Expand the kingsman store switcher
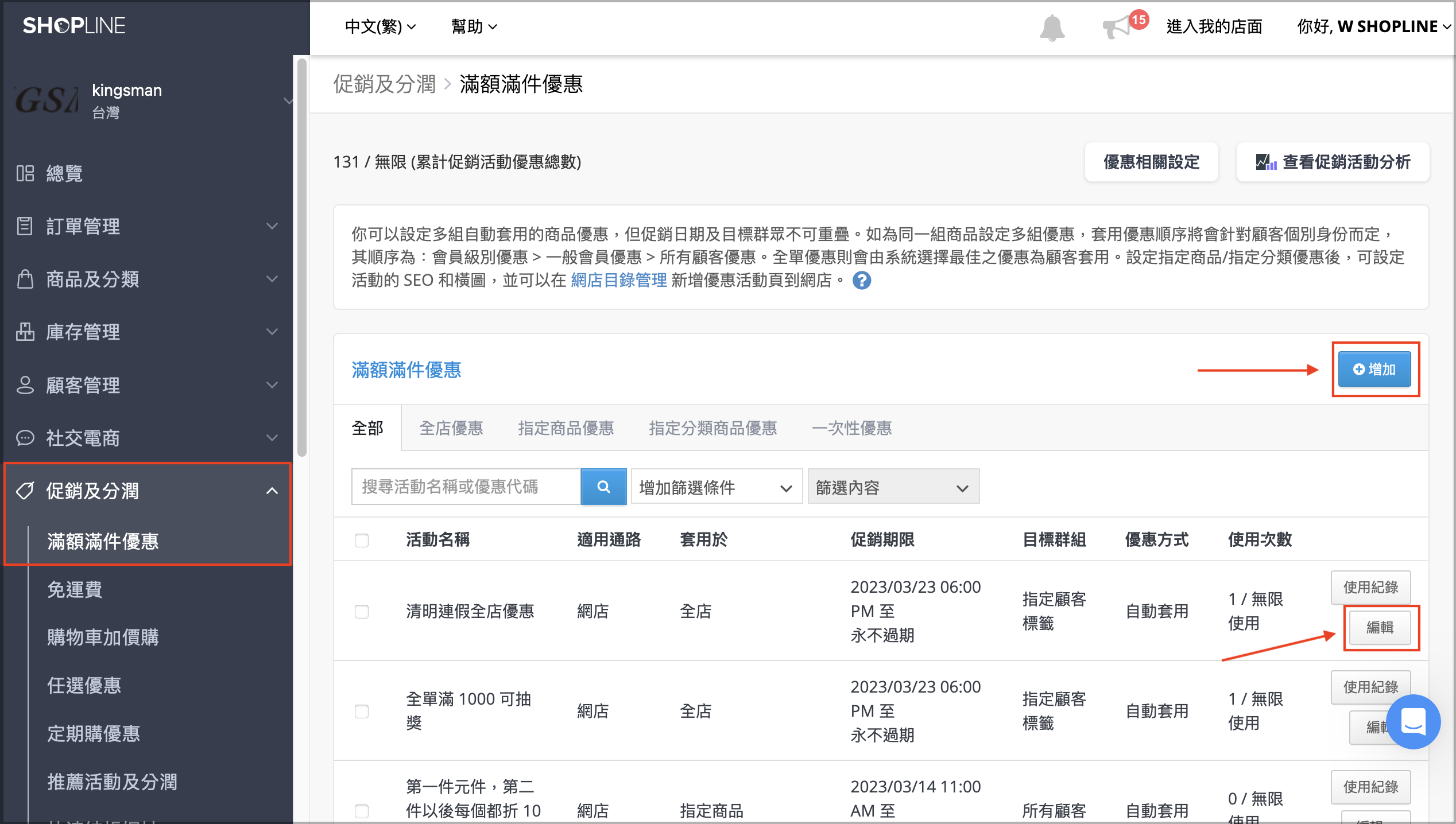This screenshot has height=824, width=1456. [x=288, y=100]
